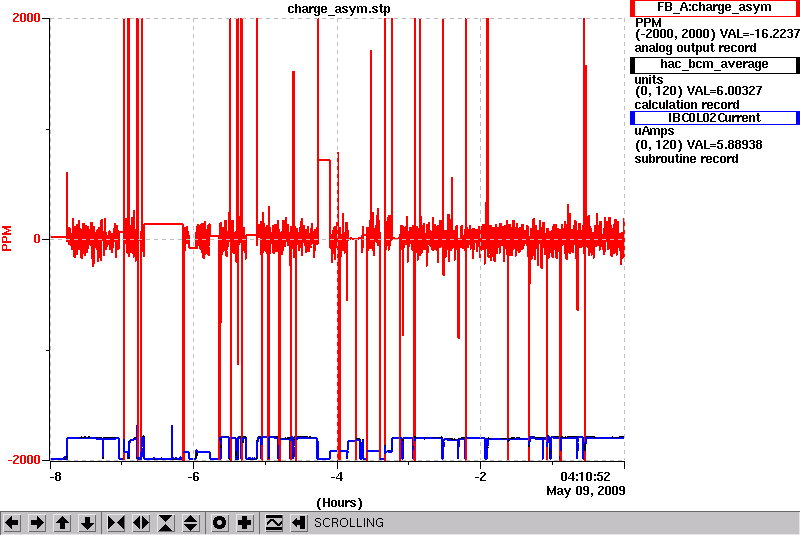
Task: Click the VAL=6.00327 range readout line
Action: click(x=698, y=91)
